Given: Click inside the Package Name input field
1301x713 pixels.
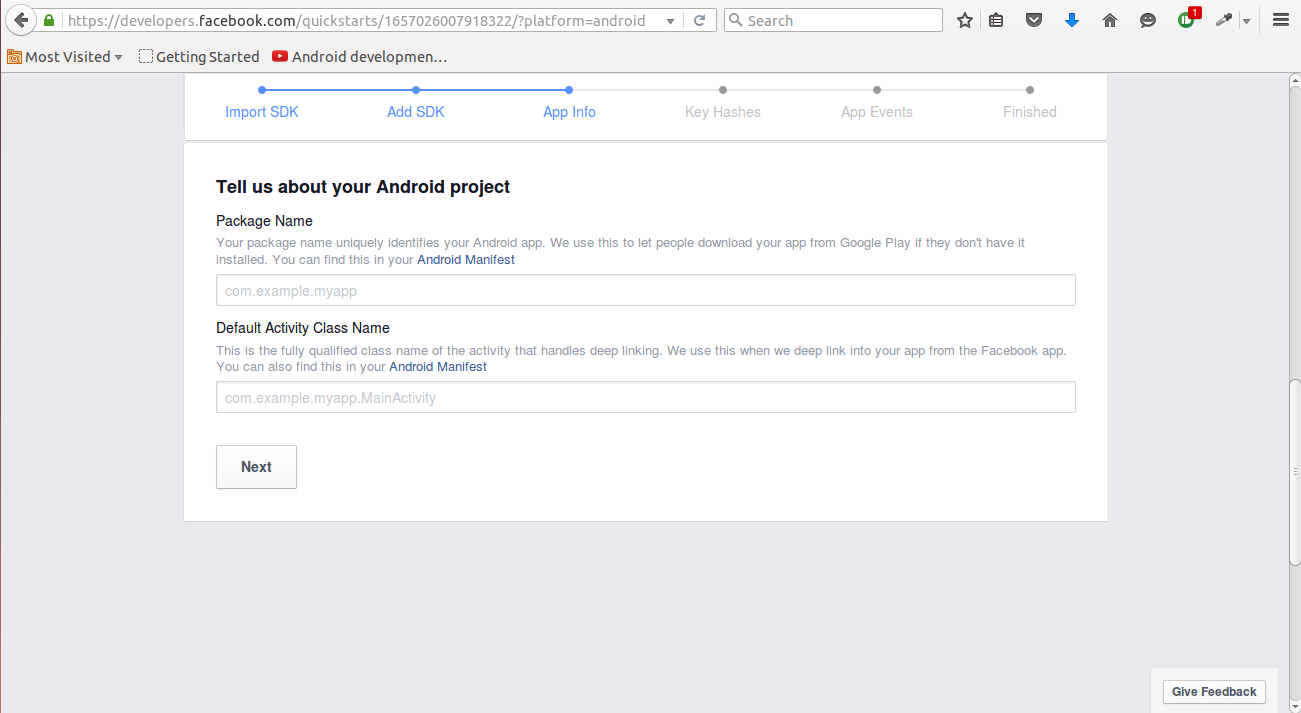Looking at the screenshot, I should click(x=645, y=290).
